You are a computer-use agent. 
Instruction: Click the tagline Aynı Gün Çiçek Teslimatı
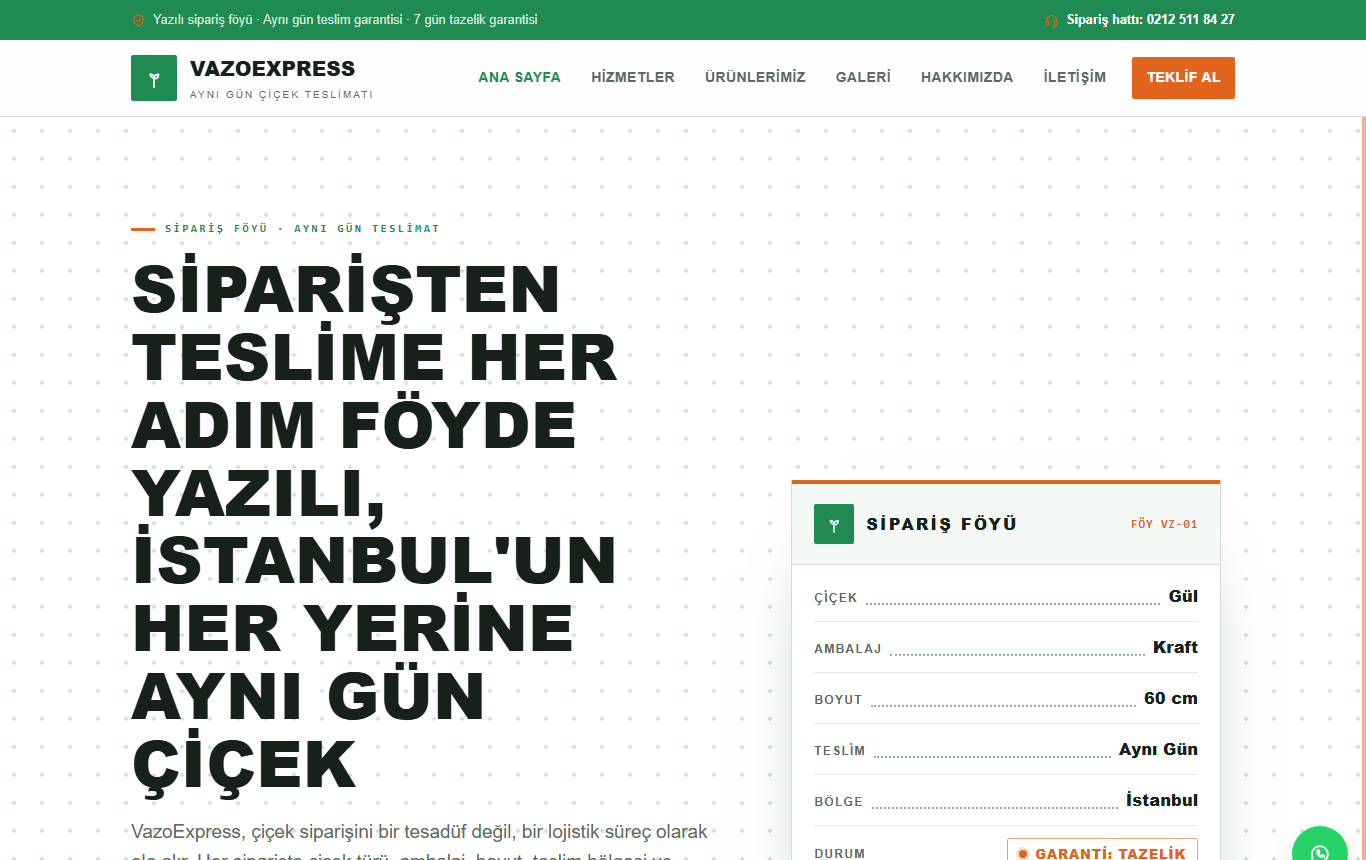pyautogui.click(x=281, y=94)
